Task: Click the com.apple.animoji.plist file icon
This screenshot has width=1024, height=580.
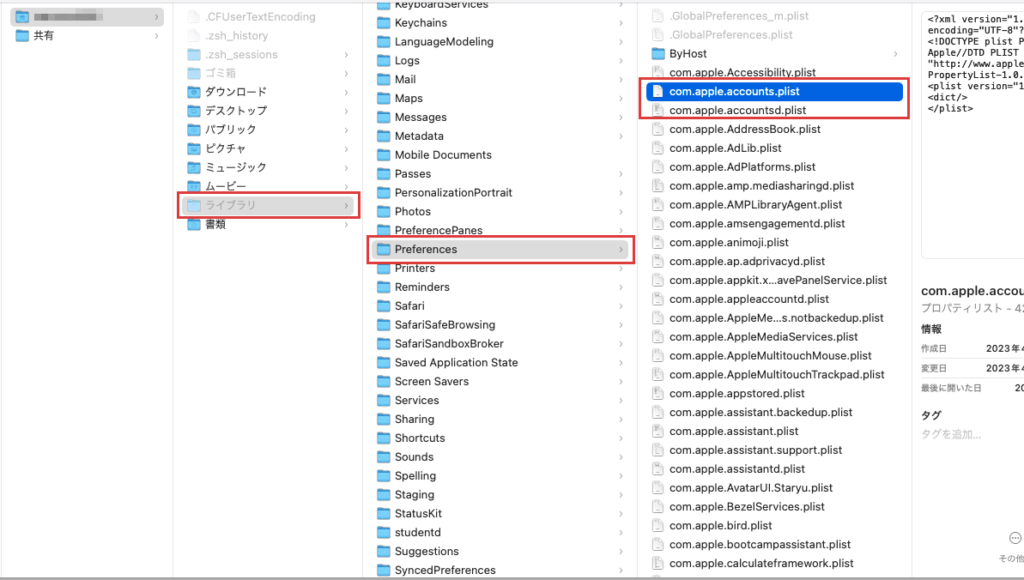Action: 658,243
